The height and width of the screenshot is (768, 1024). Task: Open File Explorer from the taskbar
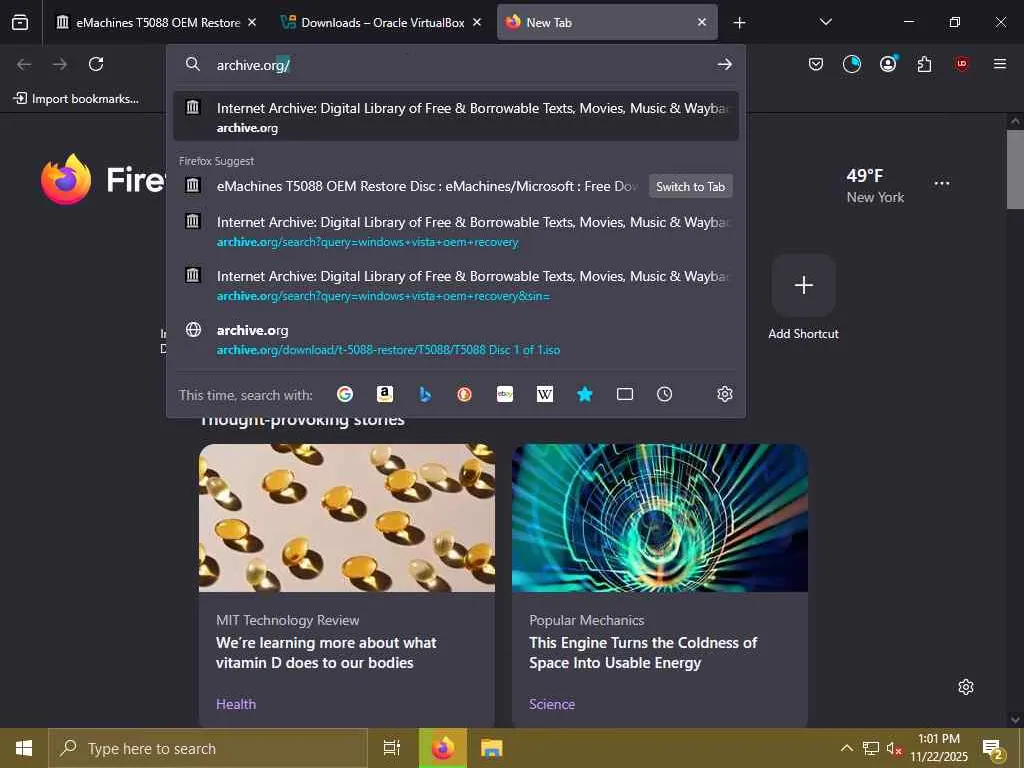click(x=491, y=748)
